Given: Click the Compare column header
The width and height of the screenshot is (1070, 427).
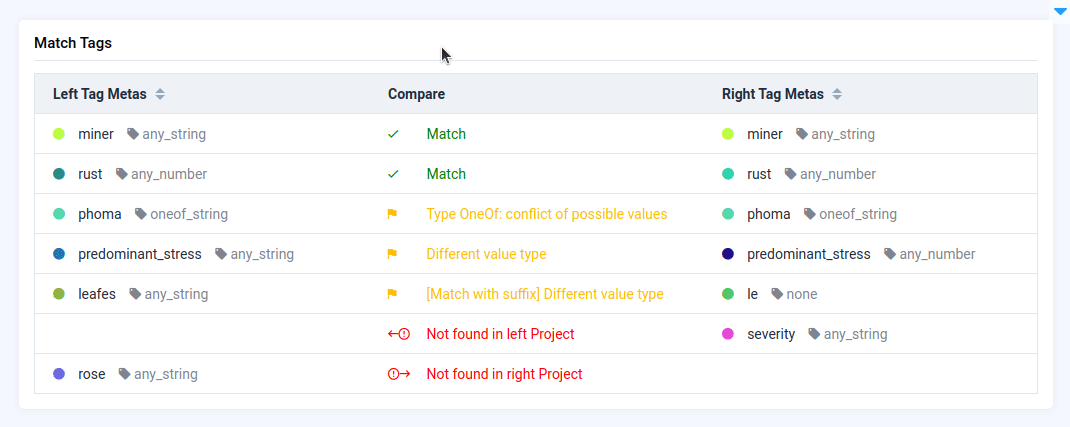Looking at the screenshot, I should [416, 94].
